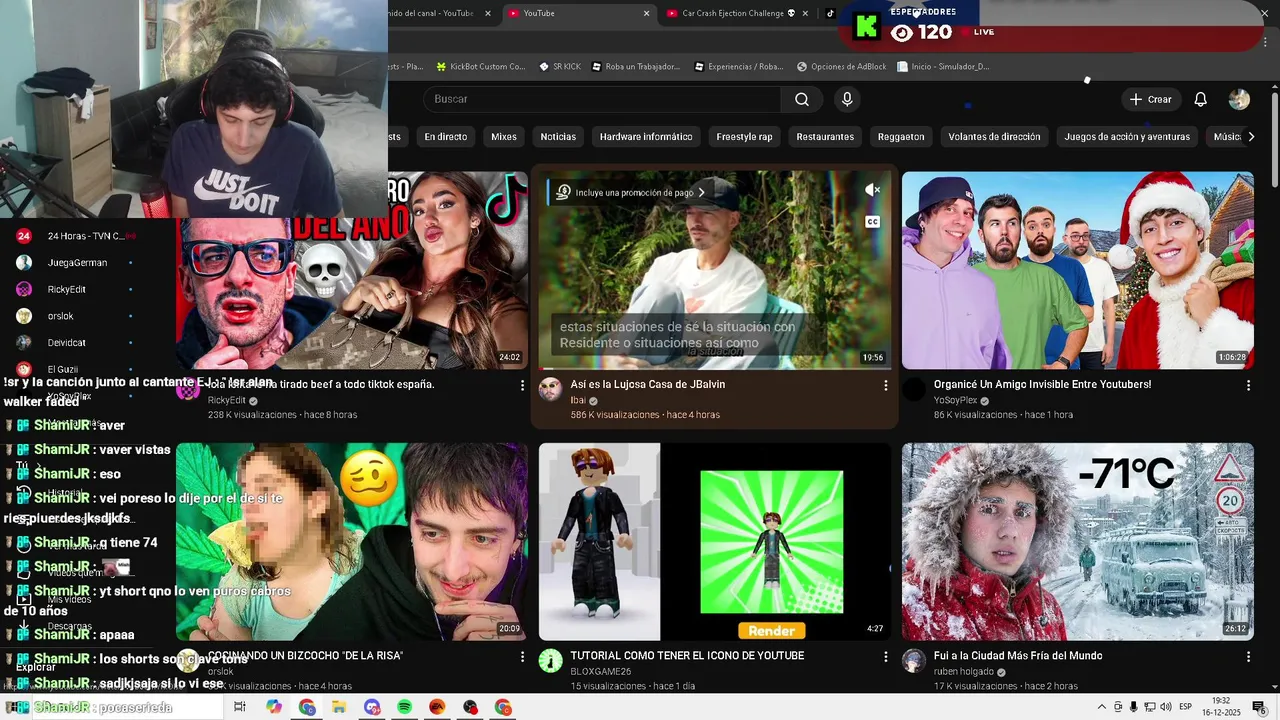Open orslok subscription in sidebar

[x=75, y=316]
